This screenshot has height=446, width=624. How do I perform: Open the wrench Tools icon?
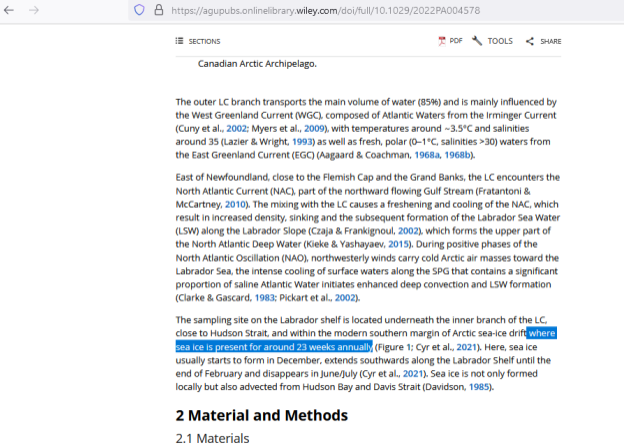pos(477,41)
